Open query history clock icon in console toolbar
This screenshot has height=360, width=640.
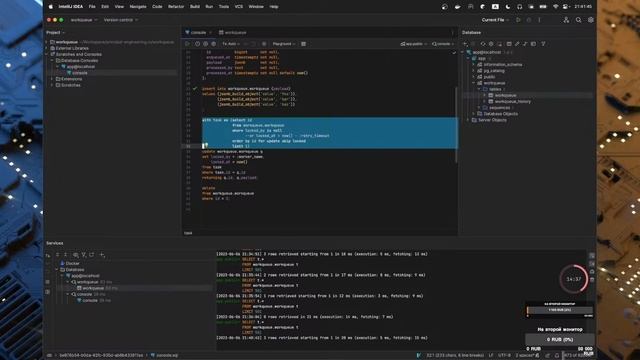click(x=197, y=44)
